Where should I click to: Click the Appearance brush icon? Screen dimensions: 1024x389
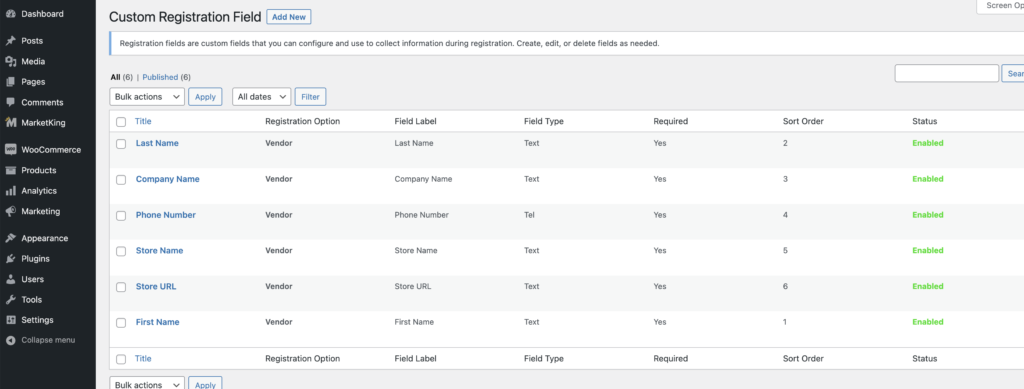10,238
